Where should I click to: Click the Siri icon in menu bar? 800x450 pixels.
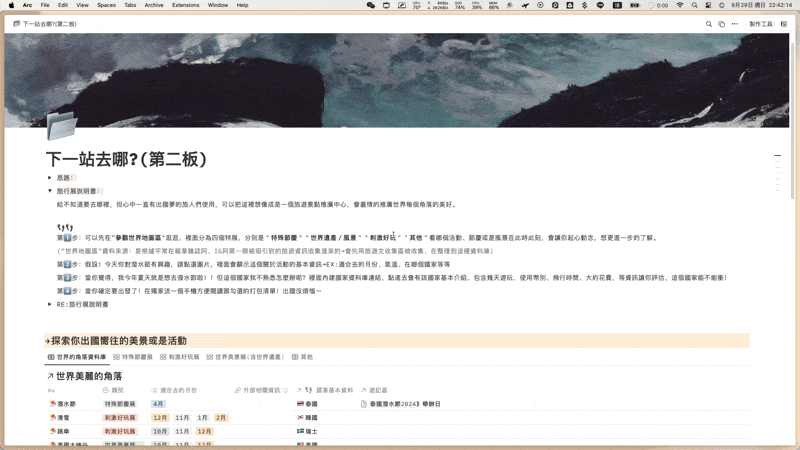[721, 5]
